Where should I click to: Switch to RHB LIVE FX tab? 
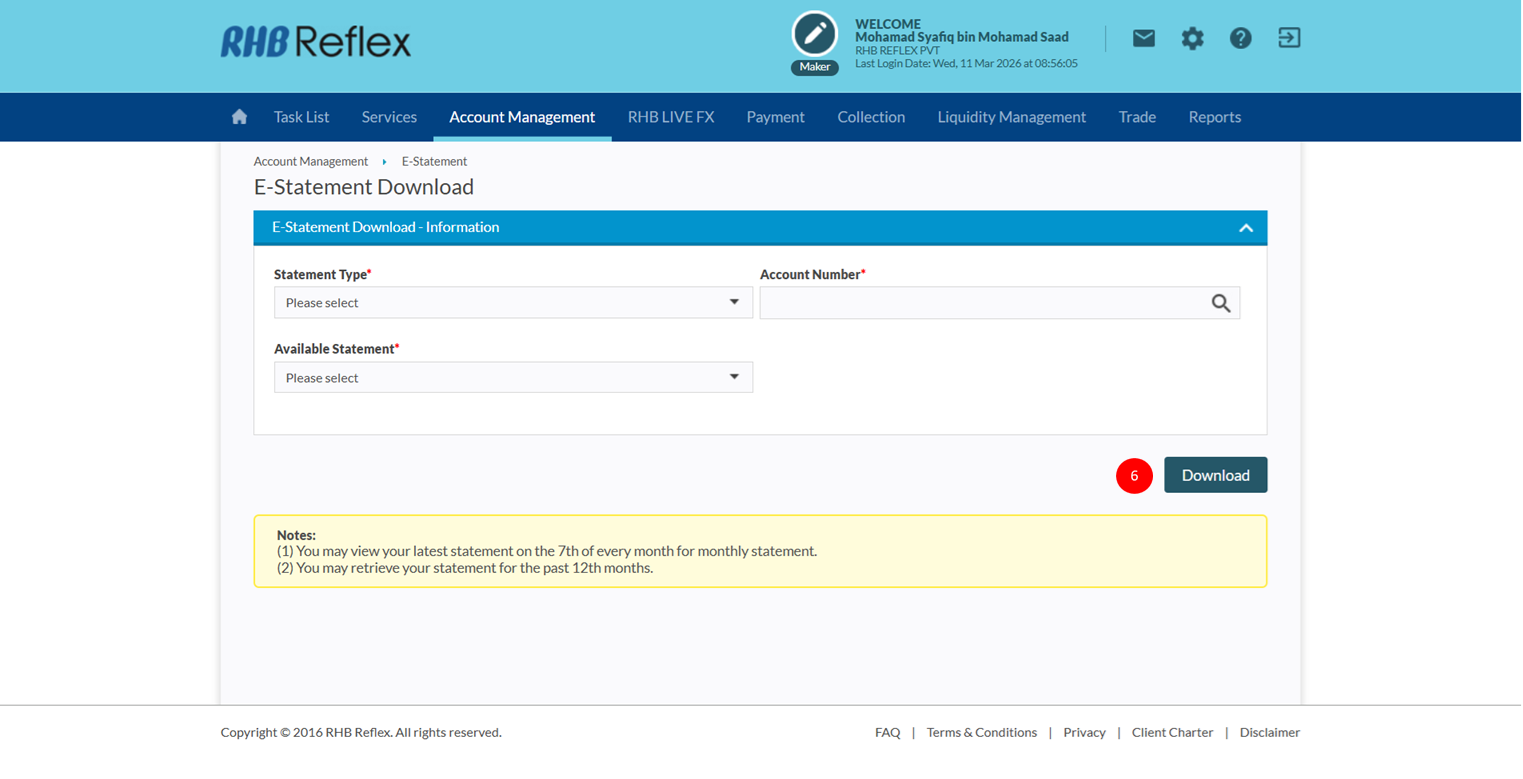click(x=670, y=117)
